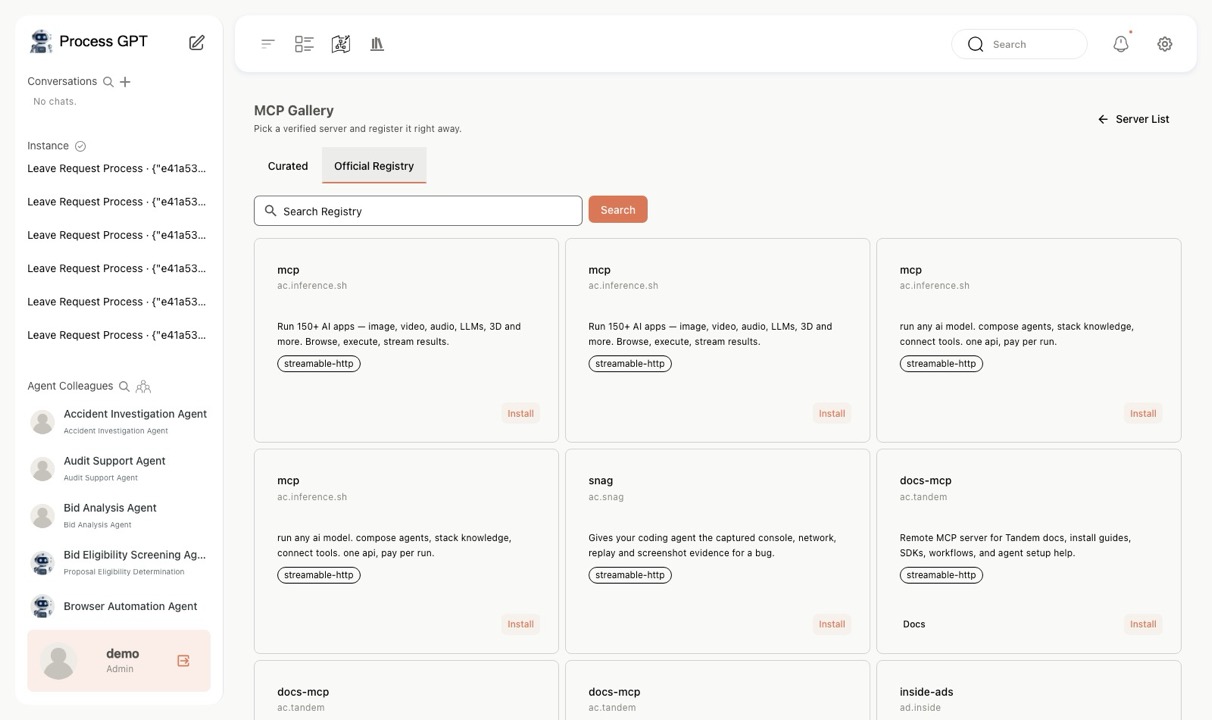
Task: Click the demo Admin profile name
Action: click(123, 654)
